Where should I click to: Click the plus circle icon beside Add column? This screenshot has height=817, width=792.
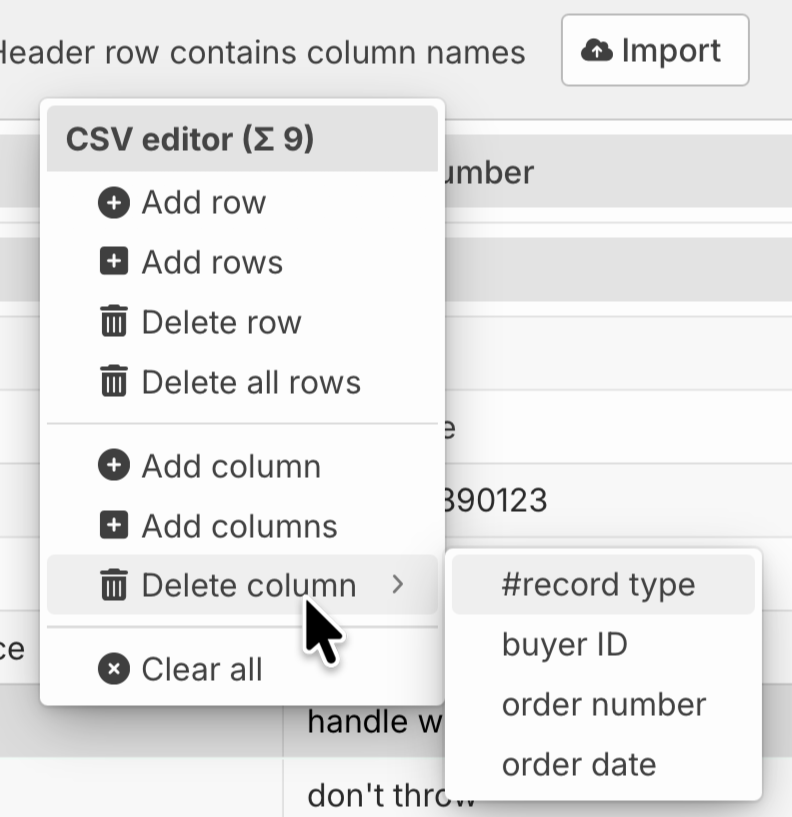114,465
